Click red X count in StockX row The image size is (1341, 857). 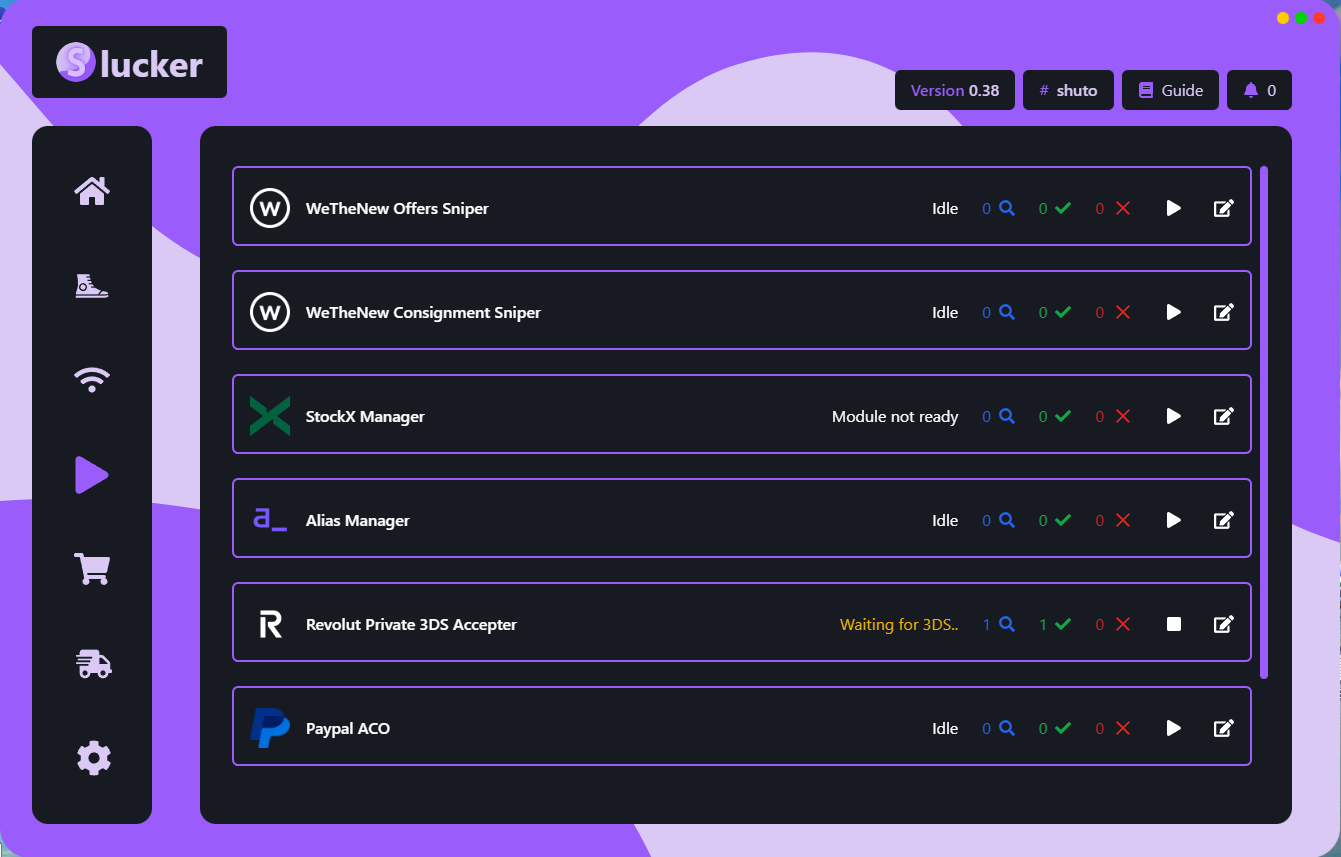1113,416
